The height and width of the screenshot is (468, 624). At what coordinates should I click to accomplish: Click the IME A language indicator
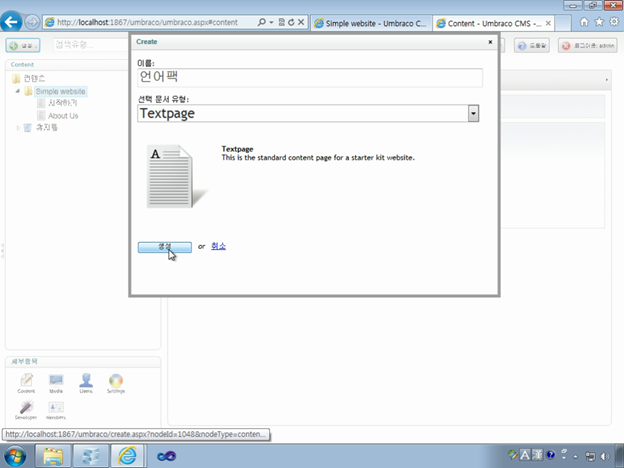pos(525,454)
